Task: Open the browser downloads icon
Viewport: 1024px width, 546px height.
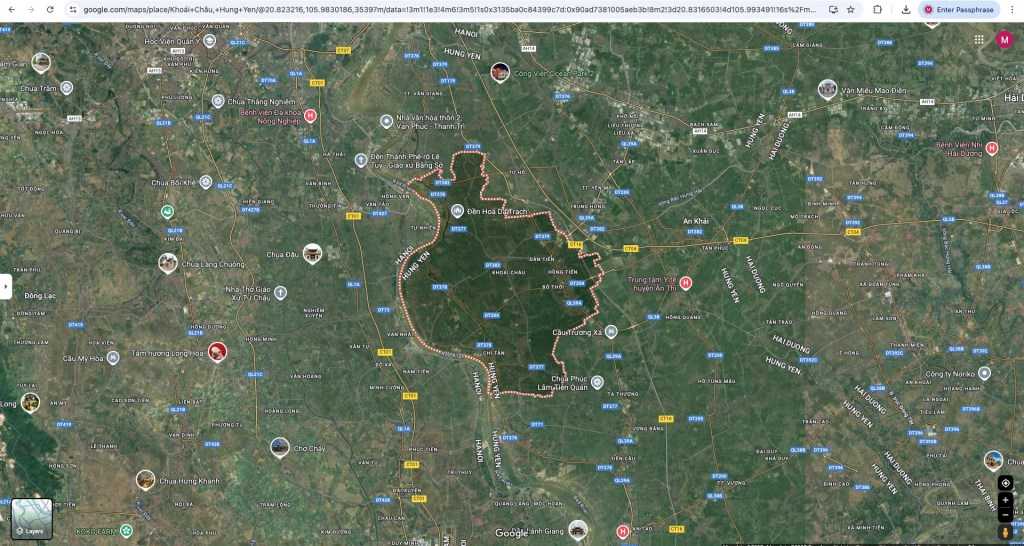Action: coord(905,9)
